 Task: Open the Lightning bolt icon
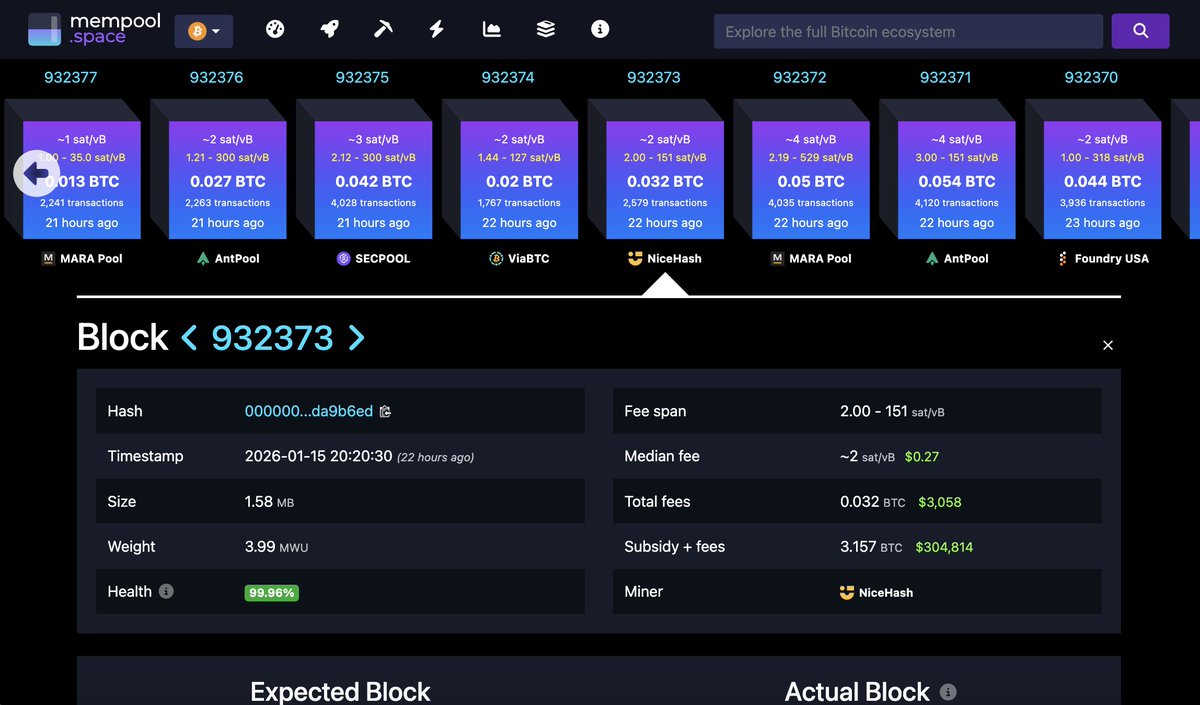[437, 30]
